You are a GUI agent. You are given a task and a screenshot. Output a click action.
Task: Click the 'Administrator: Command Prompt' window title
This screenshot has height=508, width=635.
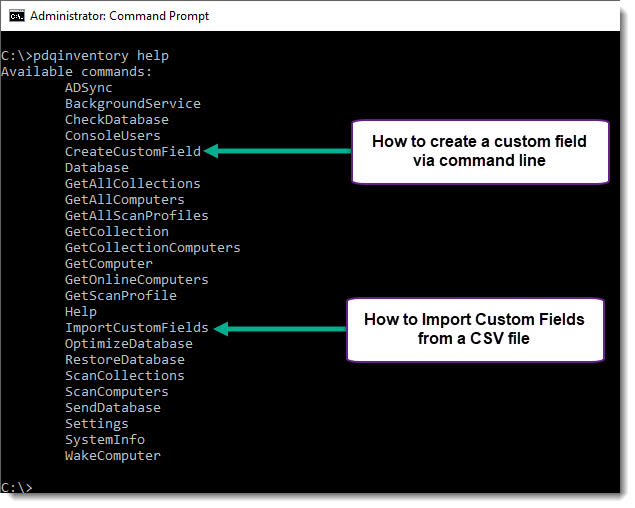pyautogui.click(x=119, y=16)
